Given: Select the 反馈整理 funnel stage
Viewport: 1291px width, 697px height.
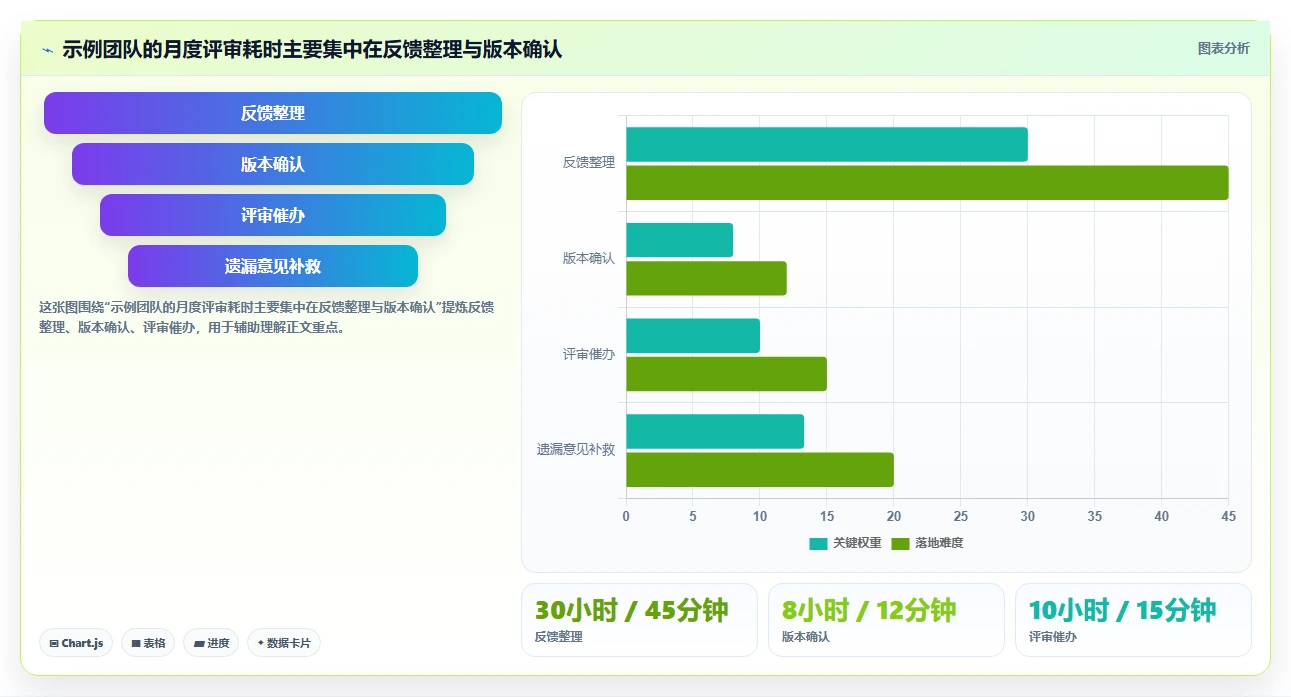Looking at the screenshot, I should click(x=273, y=113).
